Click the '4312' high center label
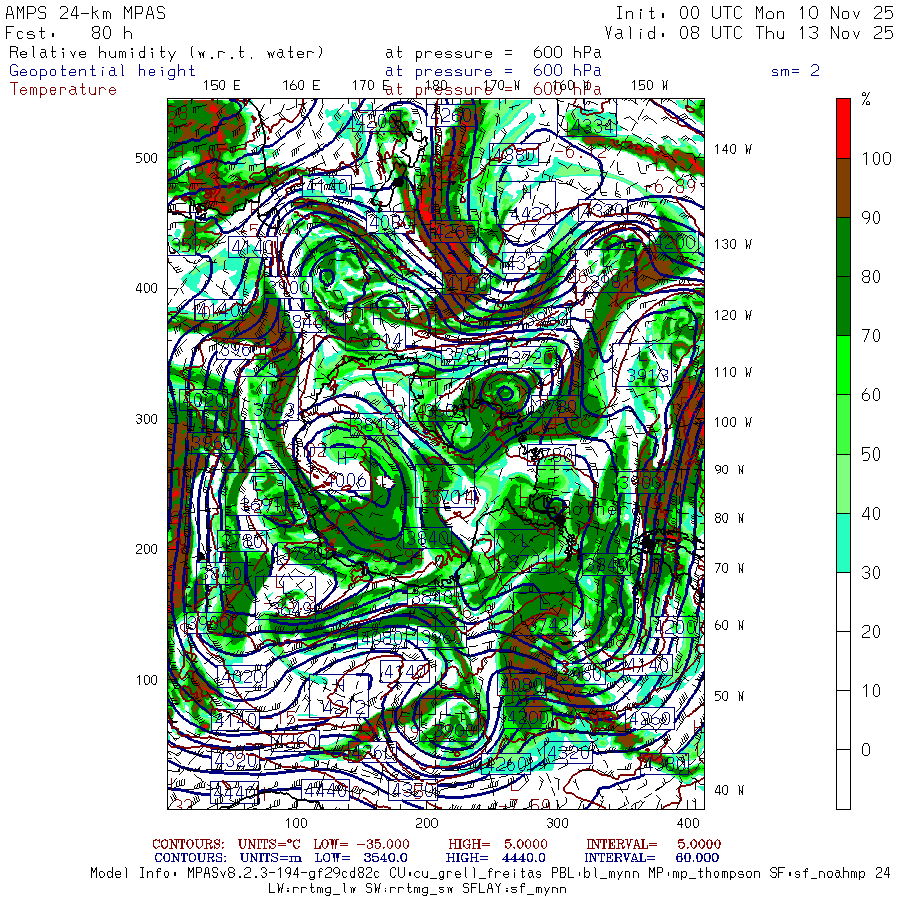 click(343, 708)
